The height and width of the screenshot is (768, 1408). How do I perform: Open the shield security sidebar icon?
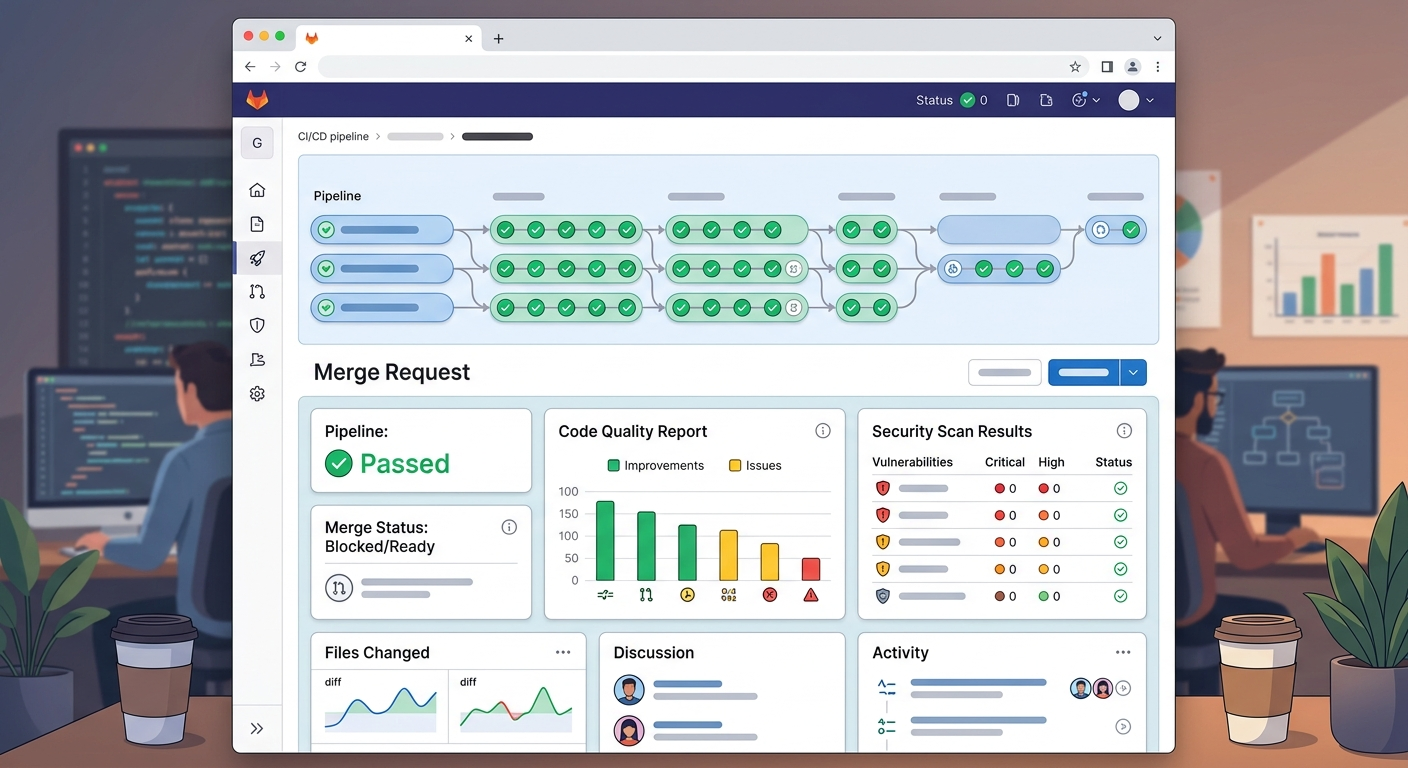[257, 325]
